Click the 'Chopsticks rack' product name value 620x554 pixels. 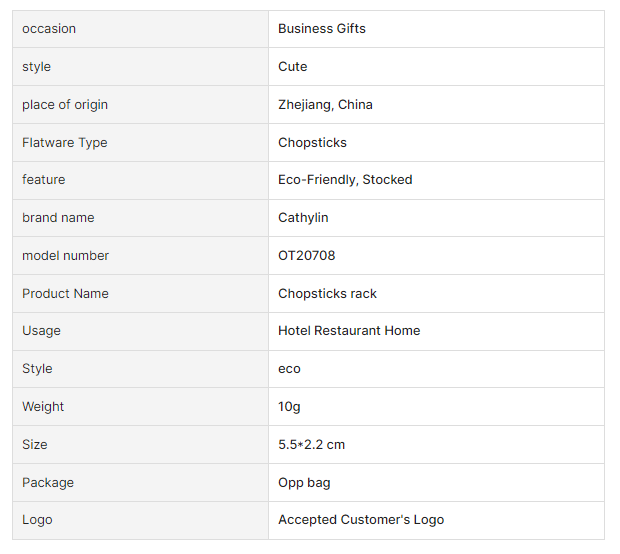pos(327,294)
